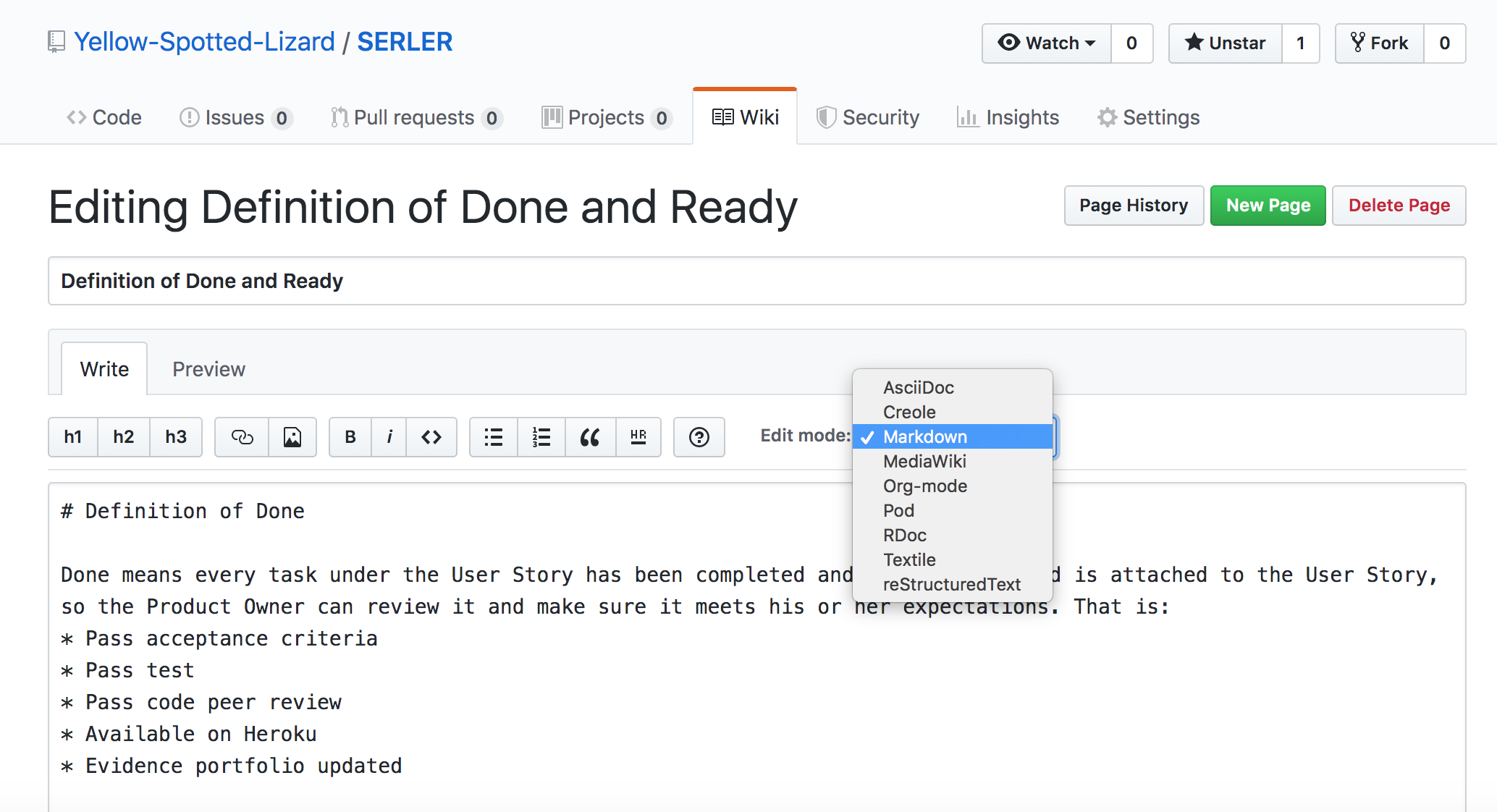Click the Fork button
The image size is (1497, 812).
(x=1380, y=43)
